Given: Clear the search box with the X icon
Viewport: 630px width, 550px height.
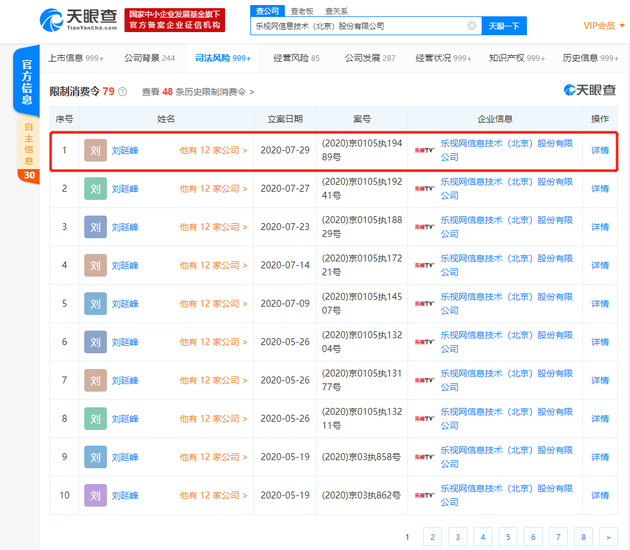Looking at the screenshot, I should click(x=472, y=26).
